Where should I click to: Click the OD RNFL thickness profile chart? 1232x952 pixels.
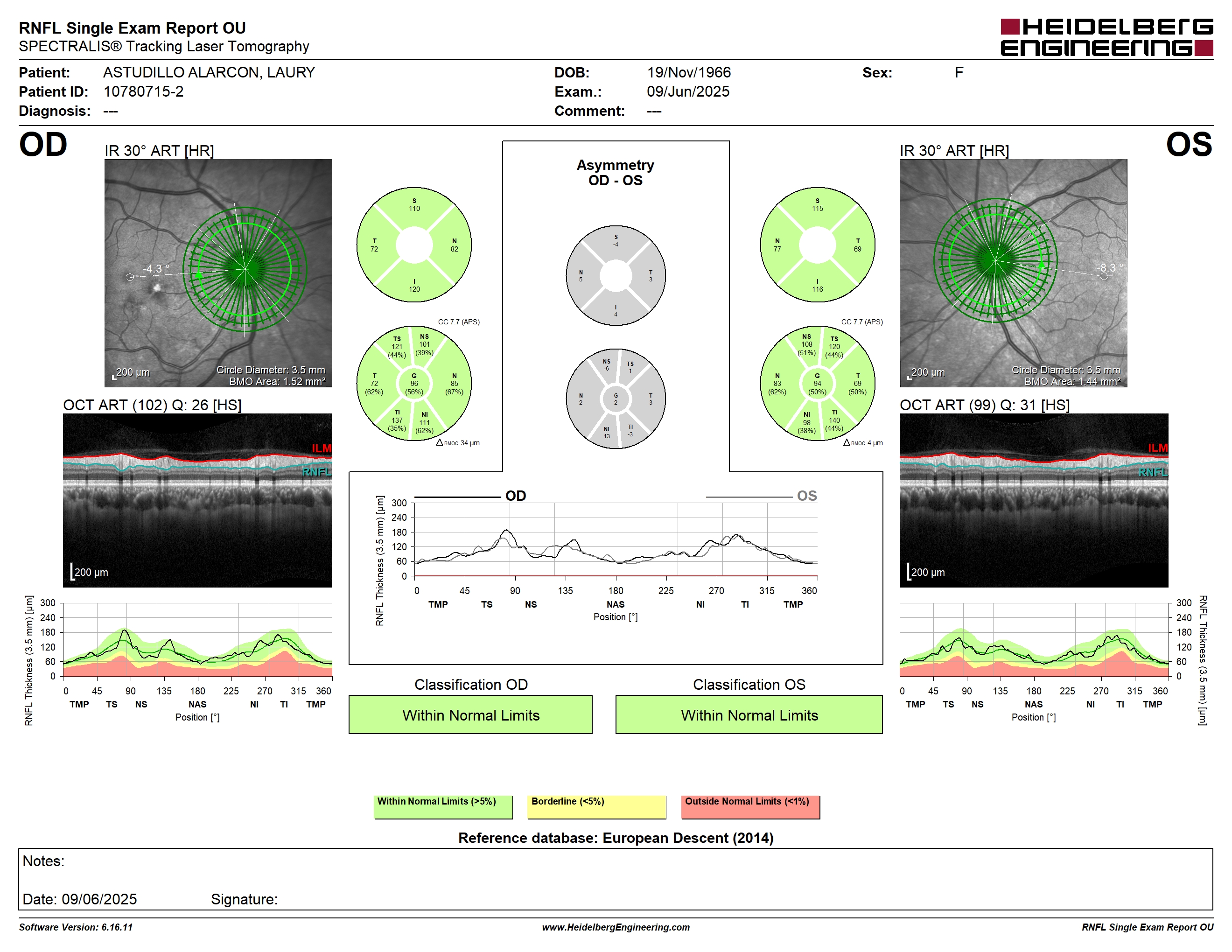coord(197,639)
